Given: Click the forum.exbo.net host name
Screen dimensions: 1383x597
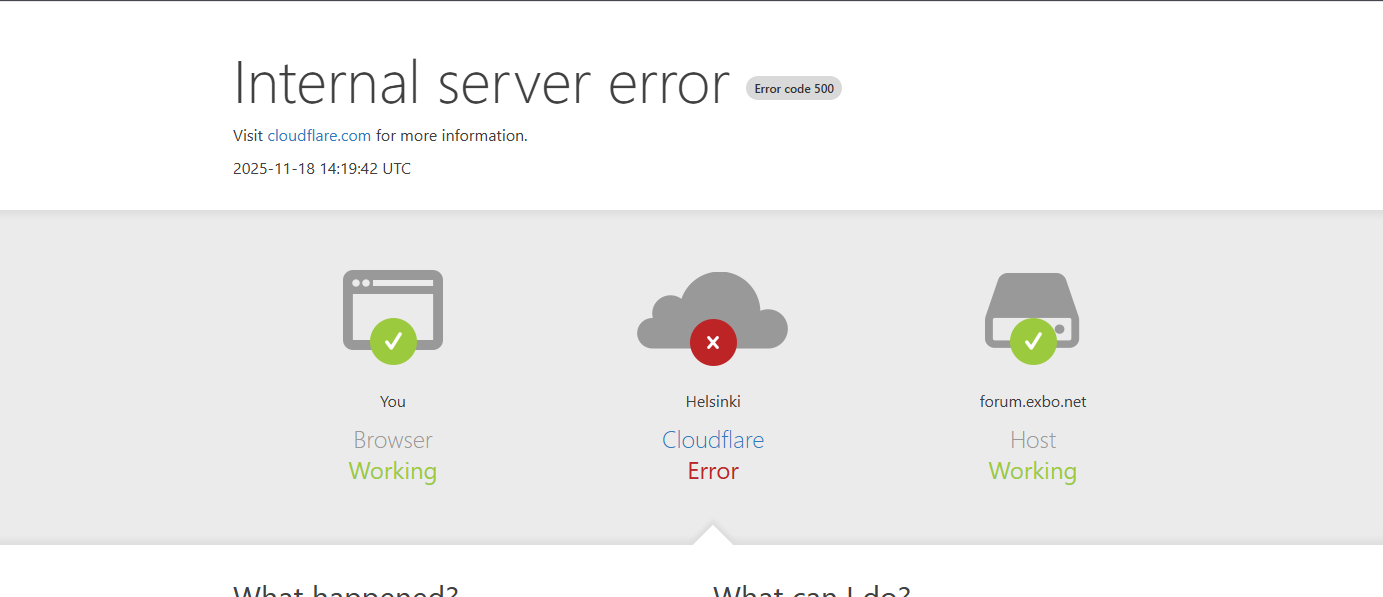Looking at the screenshot, I should [1033, 402].
